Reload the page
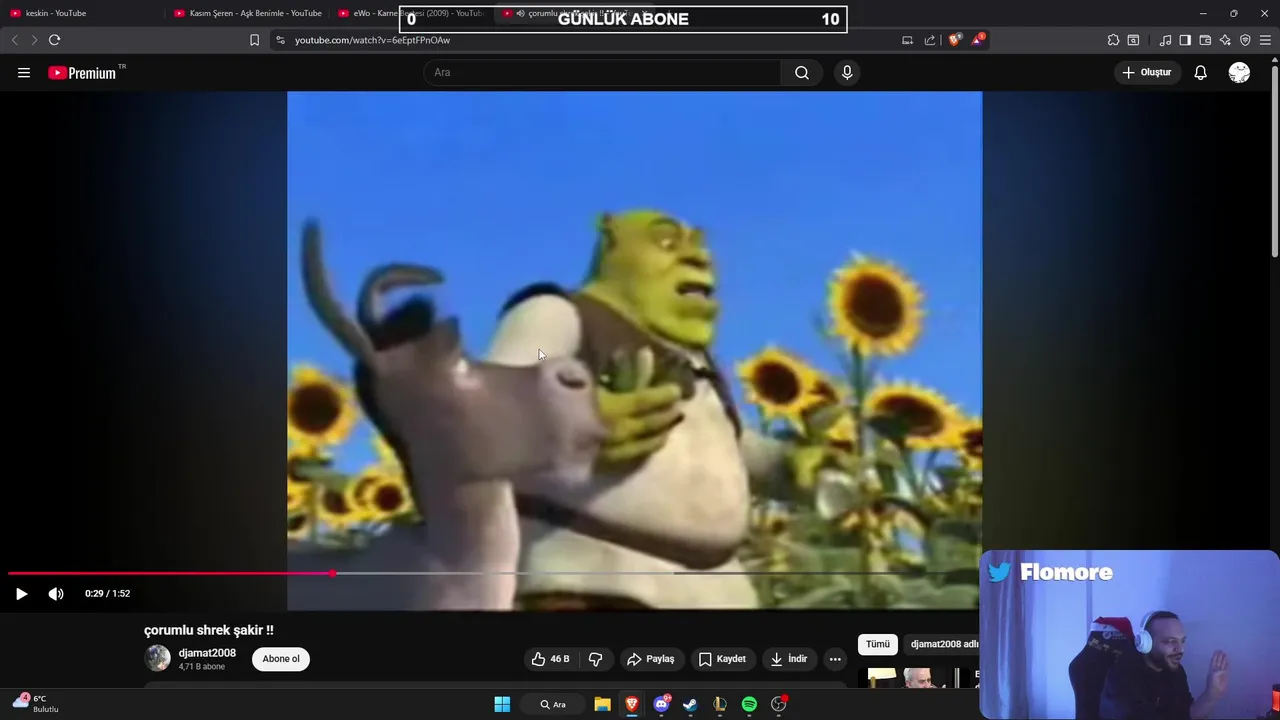The image size is (1280, 720). point(54,40)
